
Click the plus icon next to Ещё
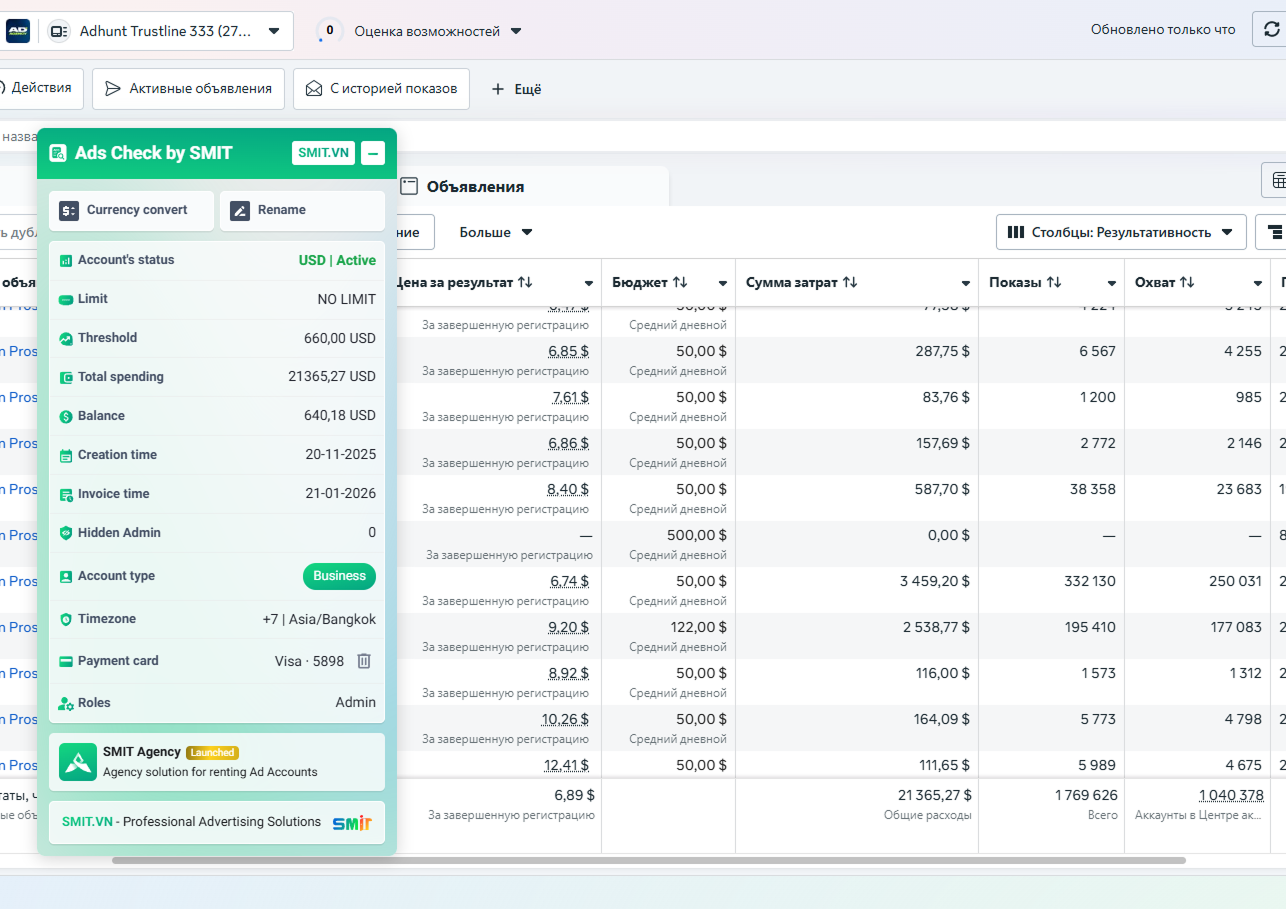pyautogui.click(x=498, y=89)
